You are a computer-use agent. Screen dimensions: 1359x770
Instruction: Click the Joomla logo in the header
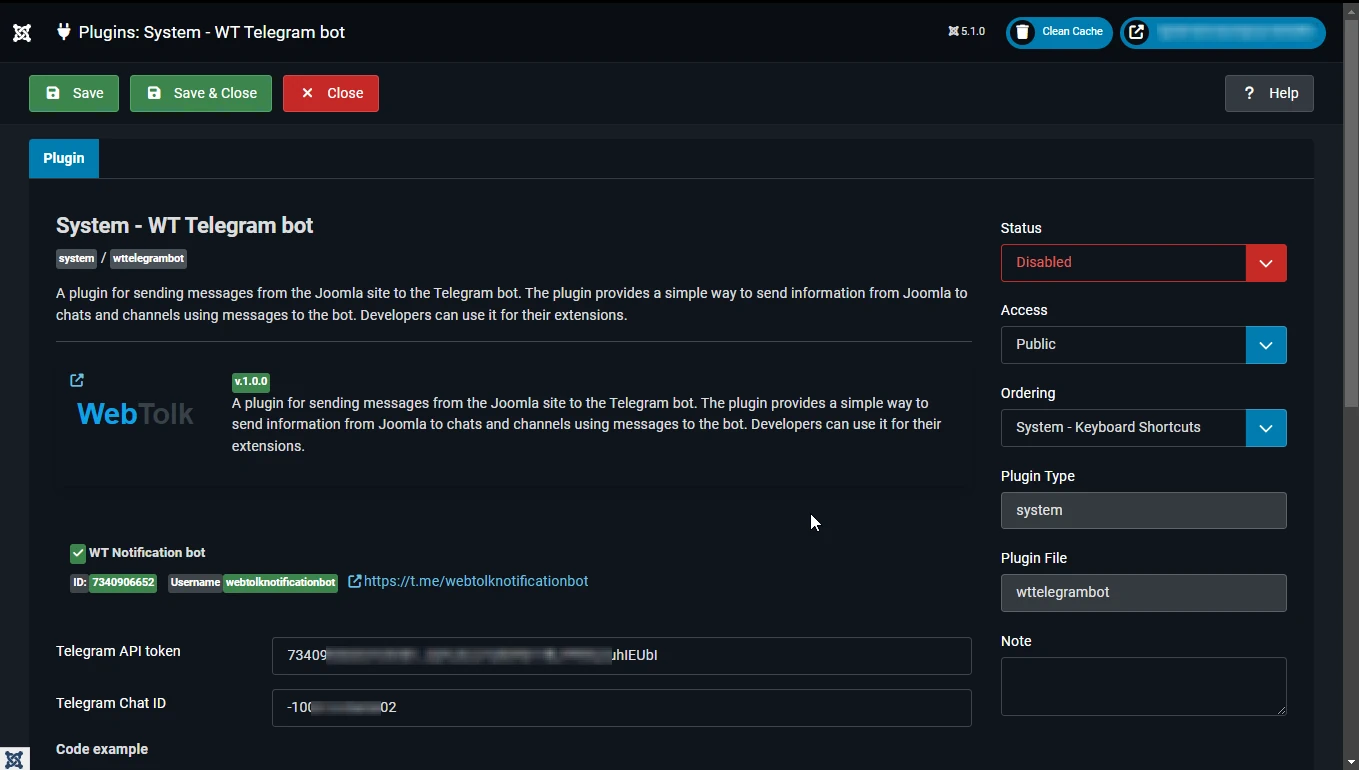pos(22,32)
